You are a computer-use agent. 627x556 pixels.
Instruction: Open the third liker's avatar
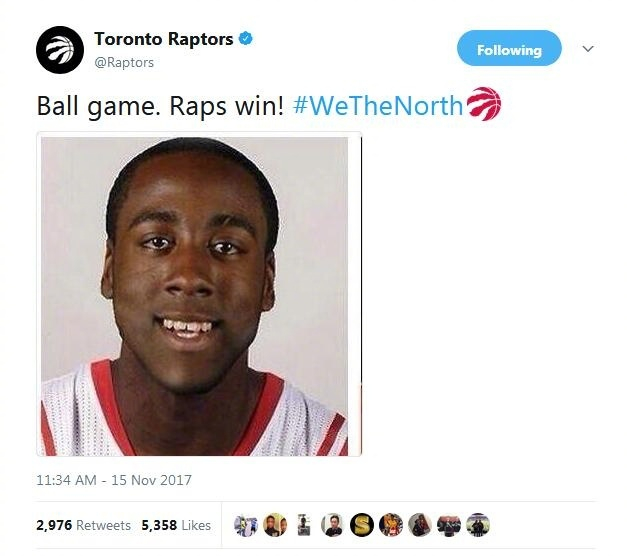point(304,525)
